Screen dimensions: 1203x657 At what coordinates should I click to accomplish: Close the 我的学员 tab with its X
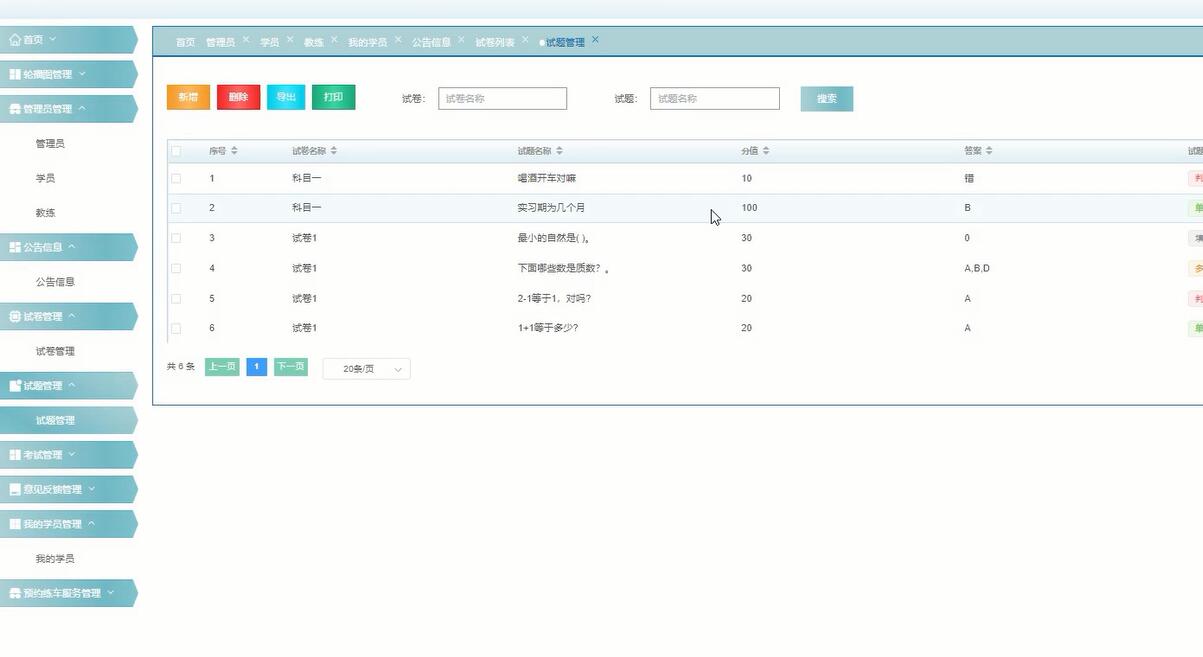click(398, 40)
